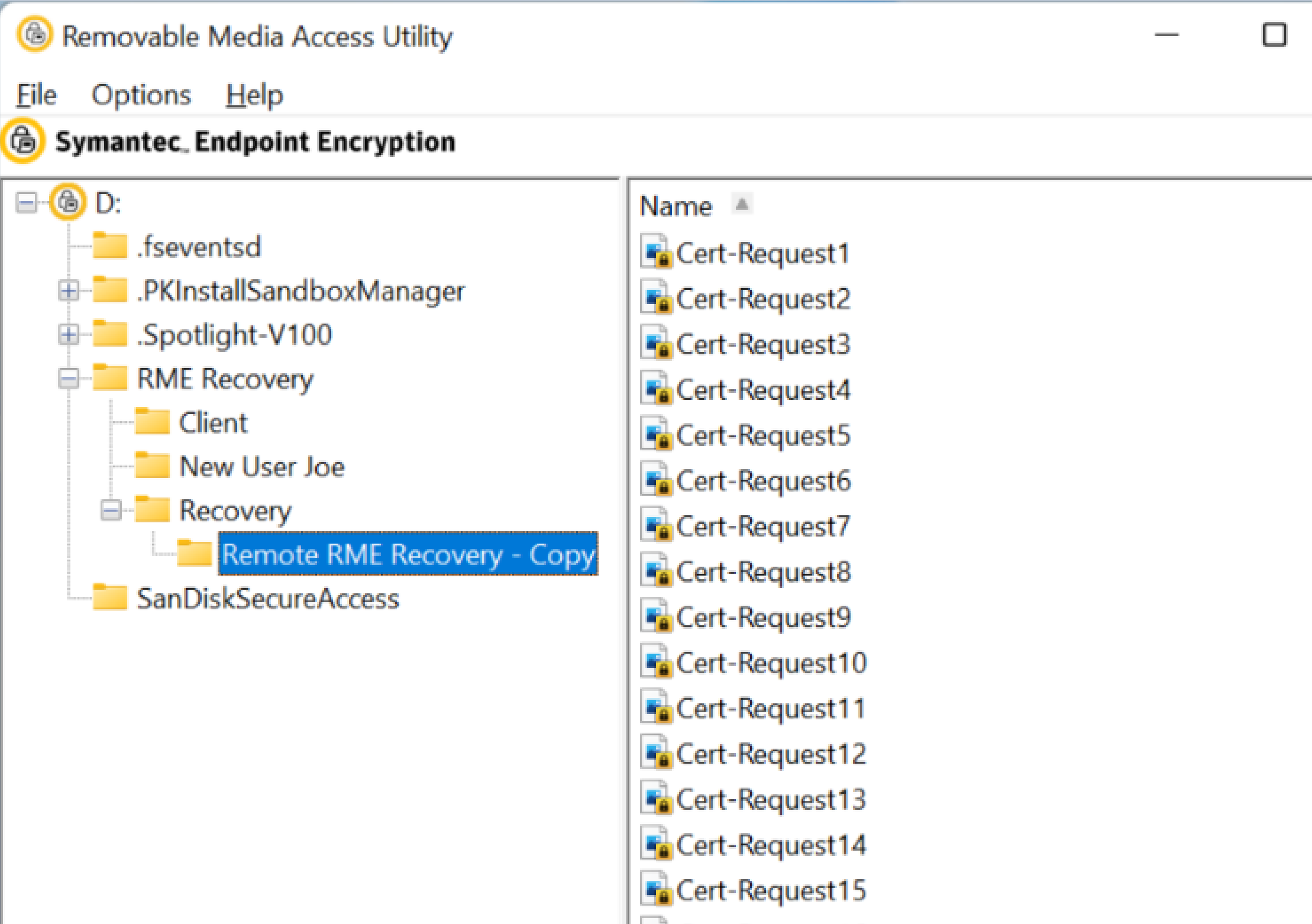Collapse the RME Recovery folder node
The width and height of the screenshot is (1312, 924).
point(69,379)
